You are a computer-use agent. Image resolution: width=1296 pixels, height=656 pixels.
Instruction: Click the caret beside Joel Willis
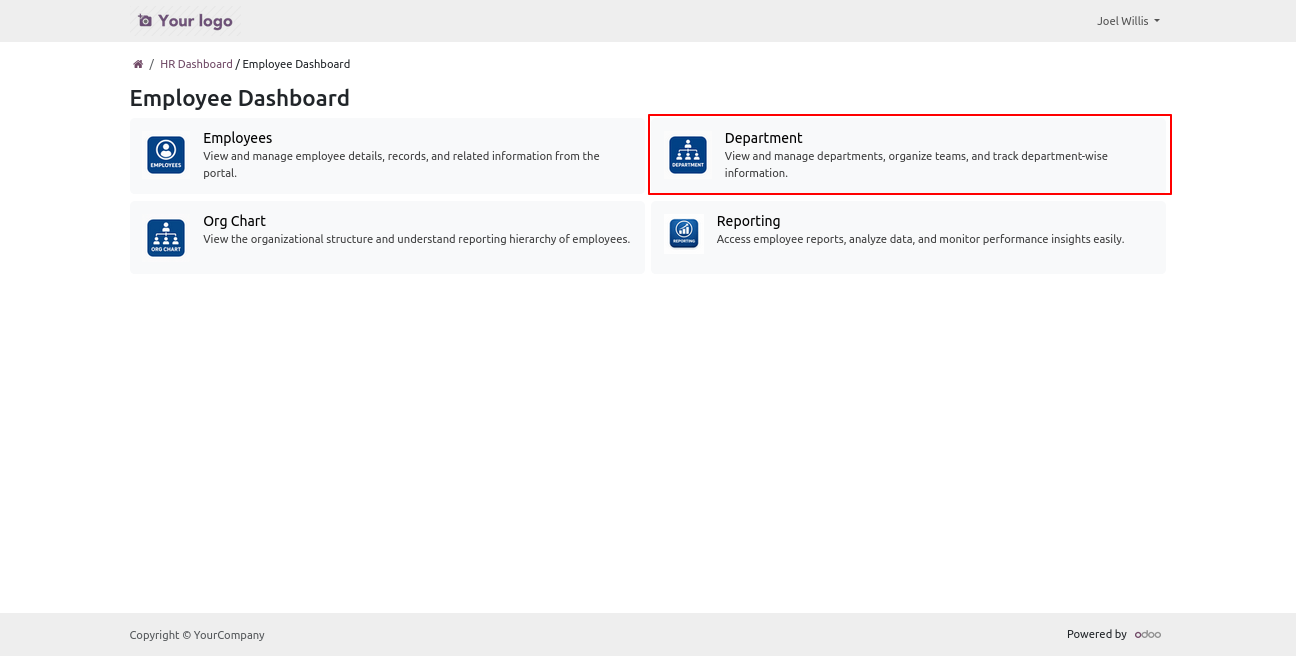(1157, 21)
